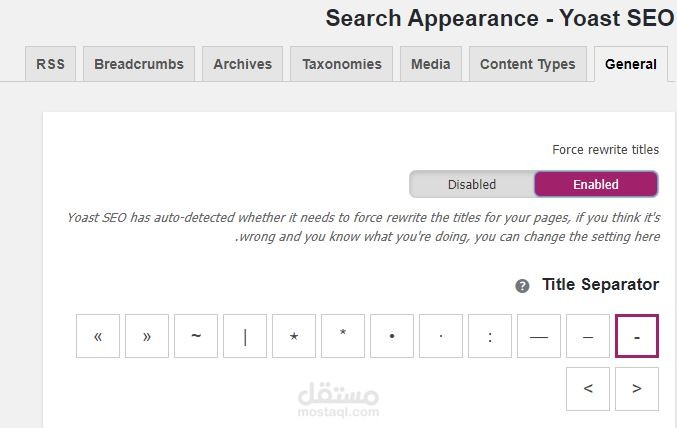Set Force rewrite titles to Disabled

471,184
